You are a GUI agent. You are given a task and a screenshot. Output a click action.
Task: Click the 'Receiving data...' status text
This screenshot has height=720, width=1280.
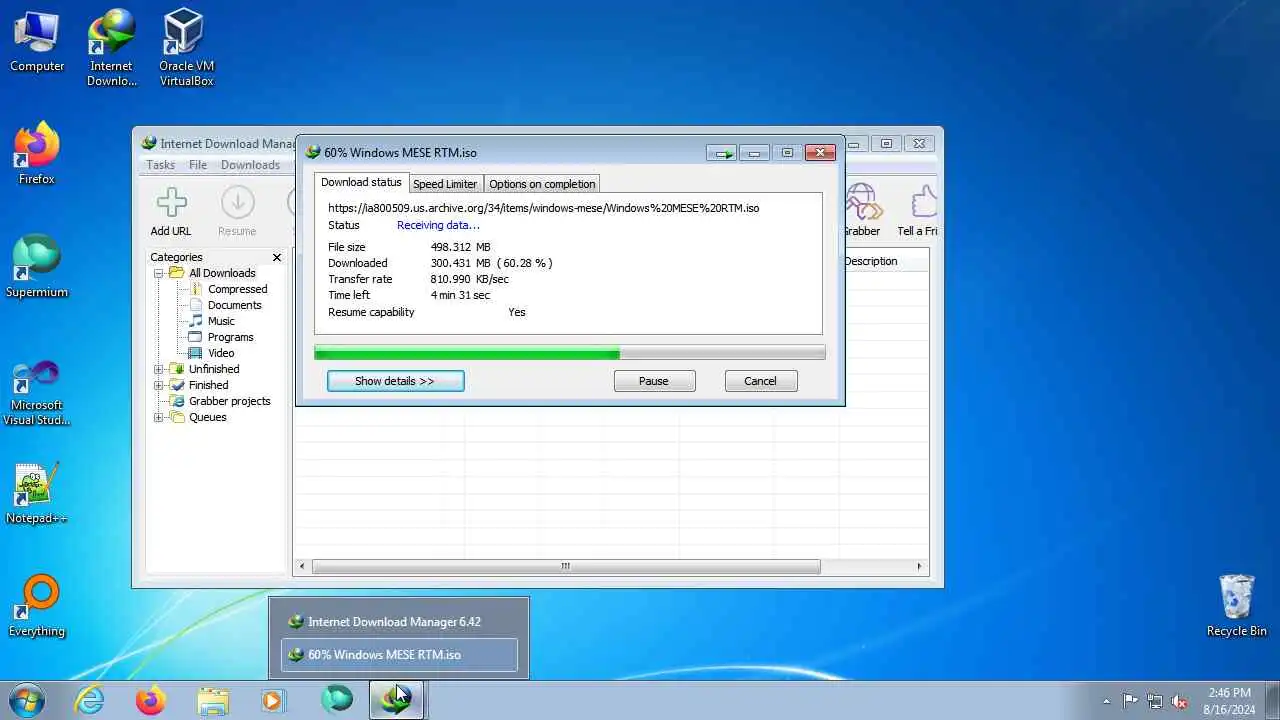tap(438, 225)
